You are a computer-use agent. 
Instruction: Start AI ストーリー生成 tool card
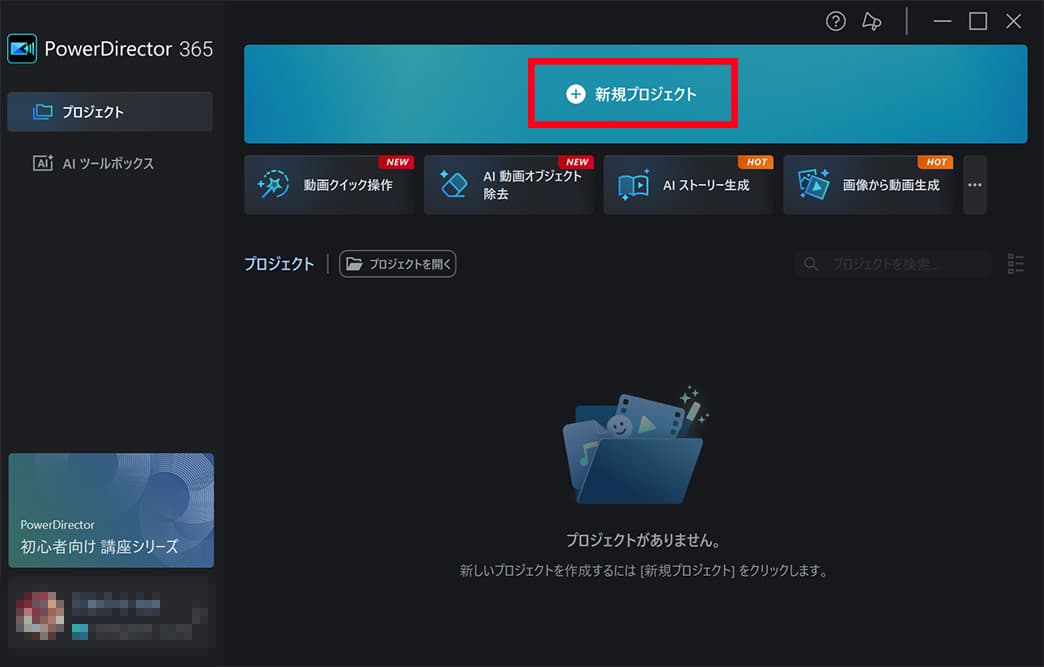coord(688,184)
